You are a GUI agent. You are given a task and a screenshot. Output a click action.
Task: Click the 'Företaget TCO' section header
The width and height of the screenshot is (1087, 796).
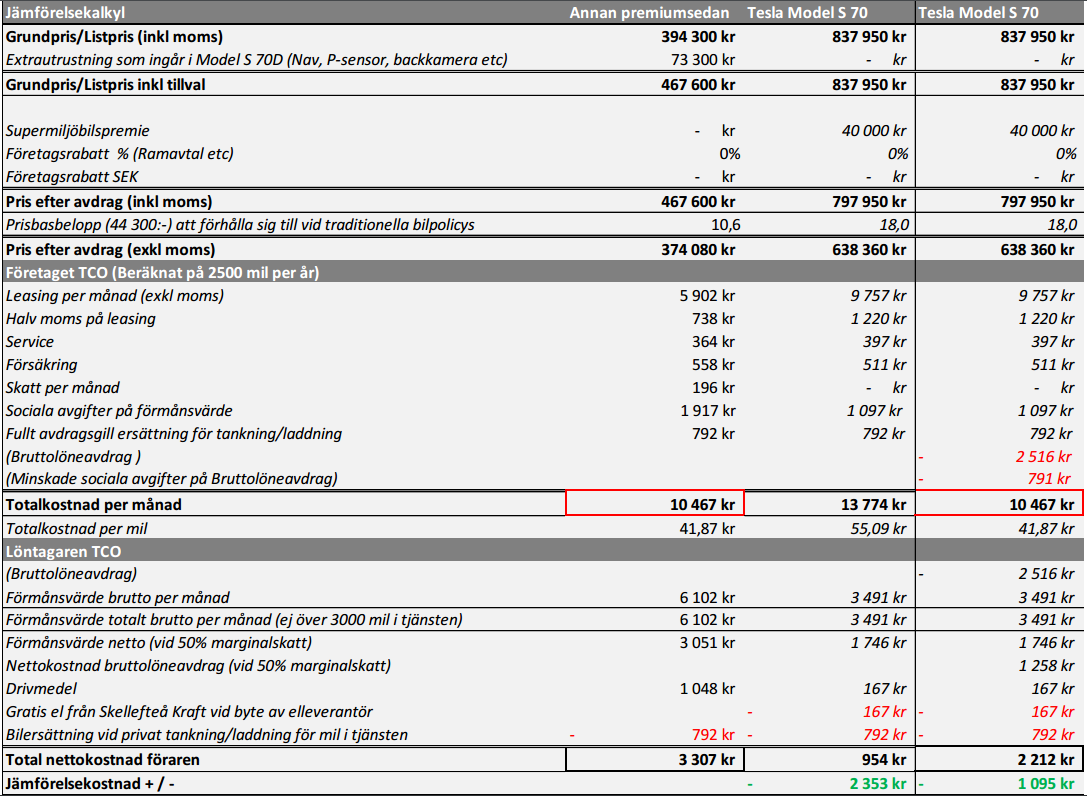[x=162, y=272]
